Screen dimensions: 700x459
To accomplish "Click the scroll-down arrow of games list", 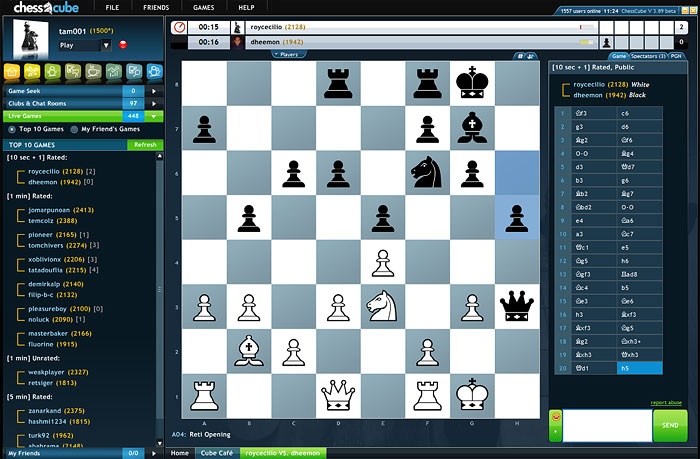I will 159,443.
